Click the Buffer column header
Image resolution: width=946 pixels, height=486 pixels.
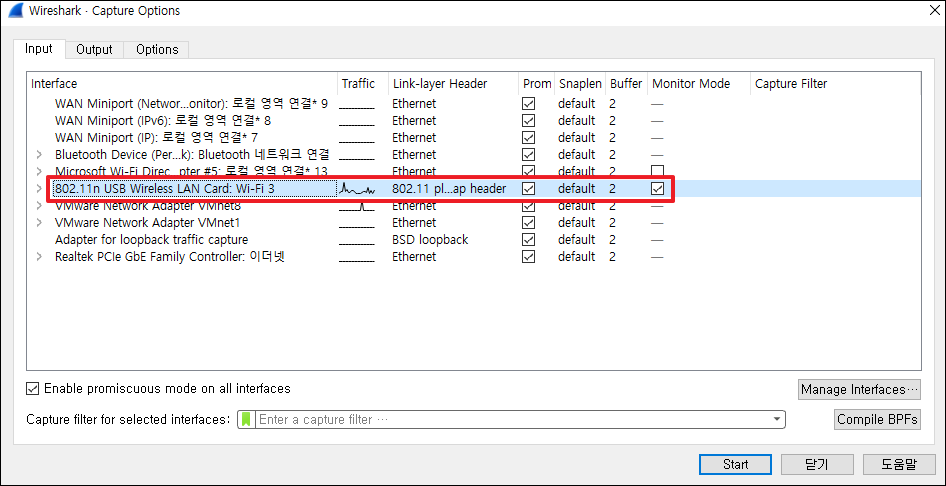pos(626,84)
